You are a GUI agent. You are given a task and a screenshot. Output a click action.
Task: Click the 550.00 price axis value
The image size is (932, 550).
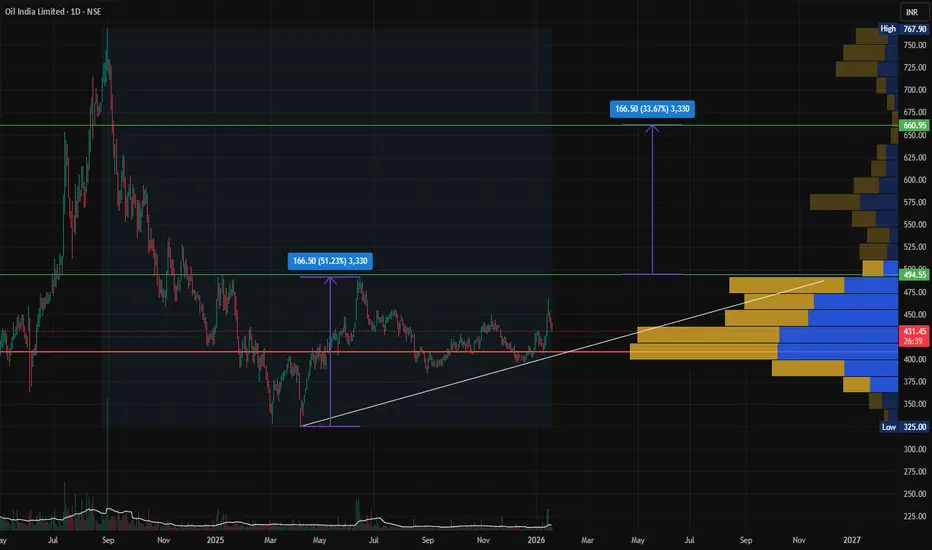coord(915,225)
